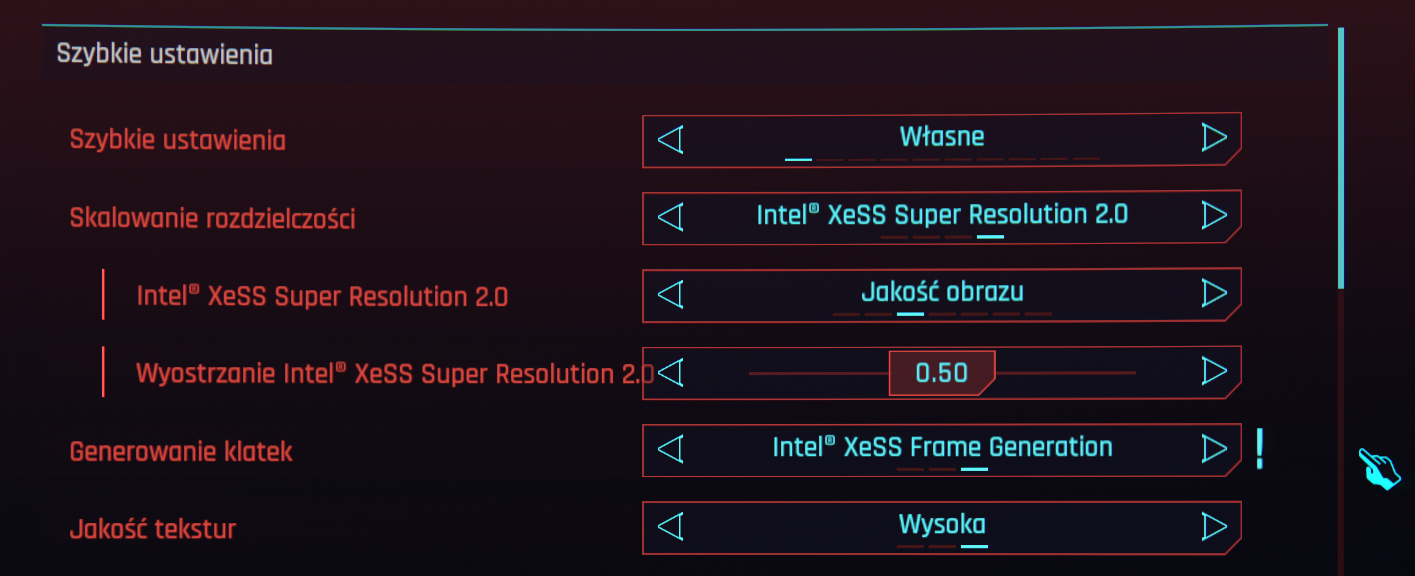Switch XeSS Super Resolution quality to previous option
1415x576 pixels.
click(x=670, y=294)
